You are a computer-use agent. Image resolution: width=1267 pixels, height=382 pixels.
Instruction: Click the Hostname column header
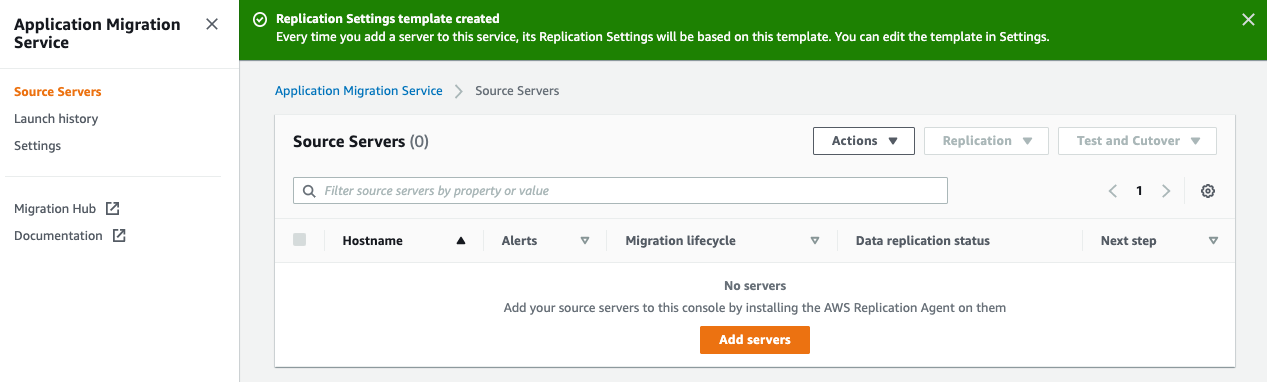click(x=372, y=241)
